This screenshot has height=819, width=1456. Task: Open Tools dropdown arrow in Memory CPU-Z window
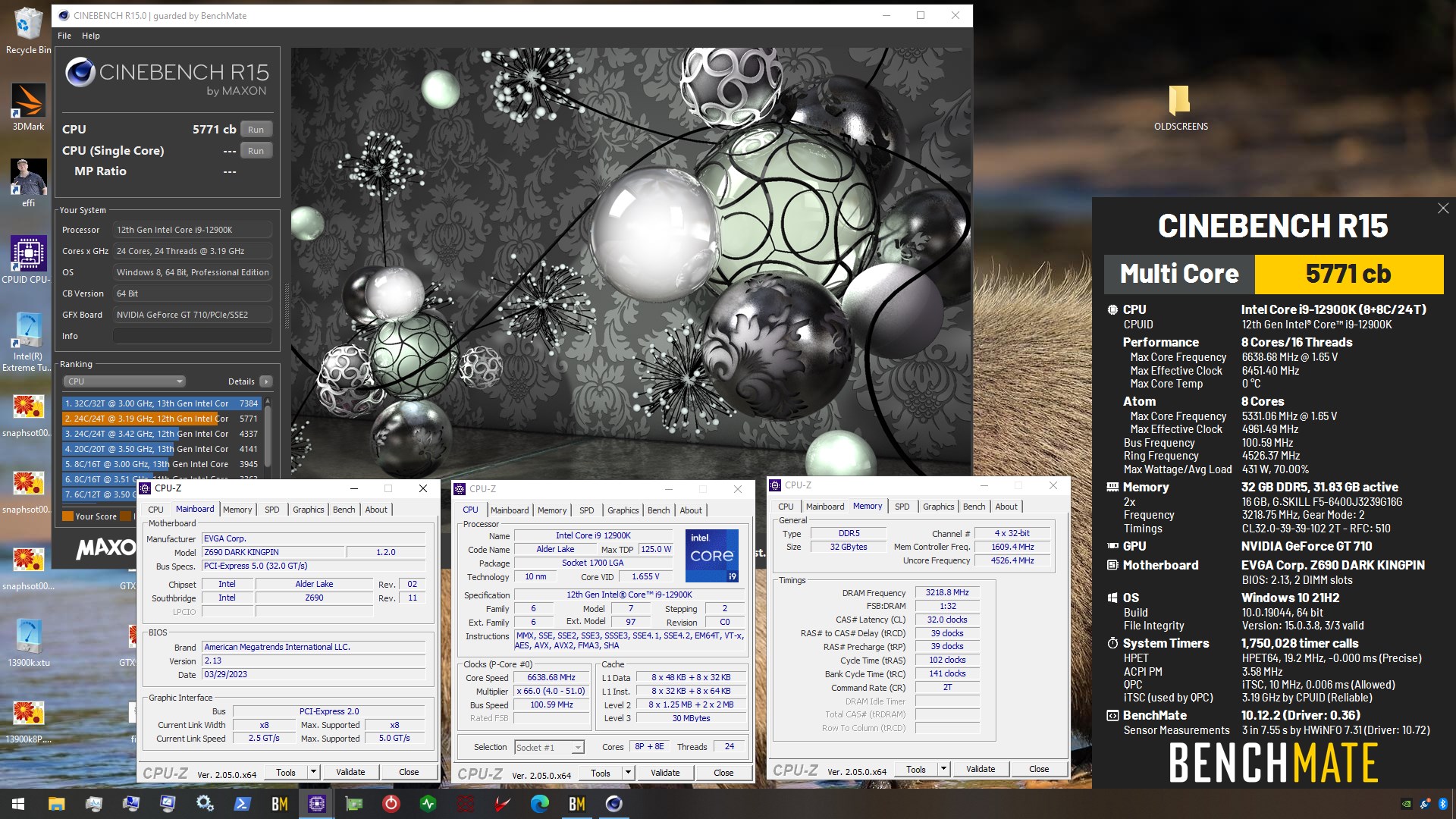click(943, 769)
